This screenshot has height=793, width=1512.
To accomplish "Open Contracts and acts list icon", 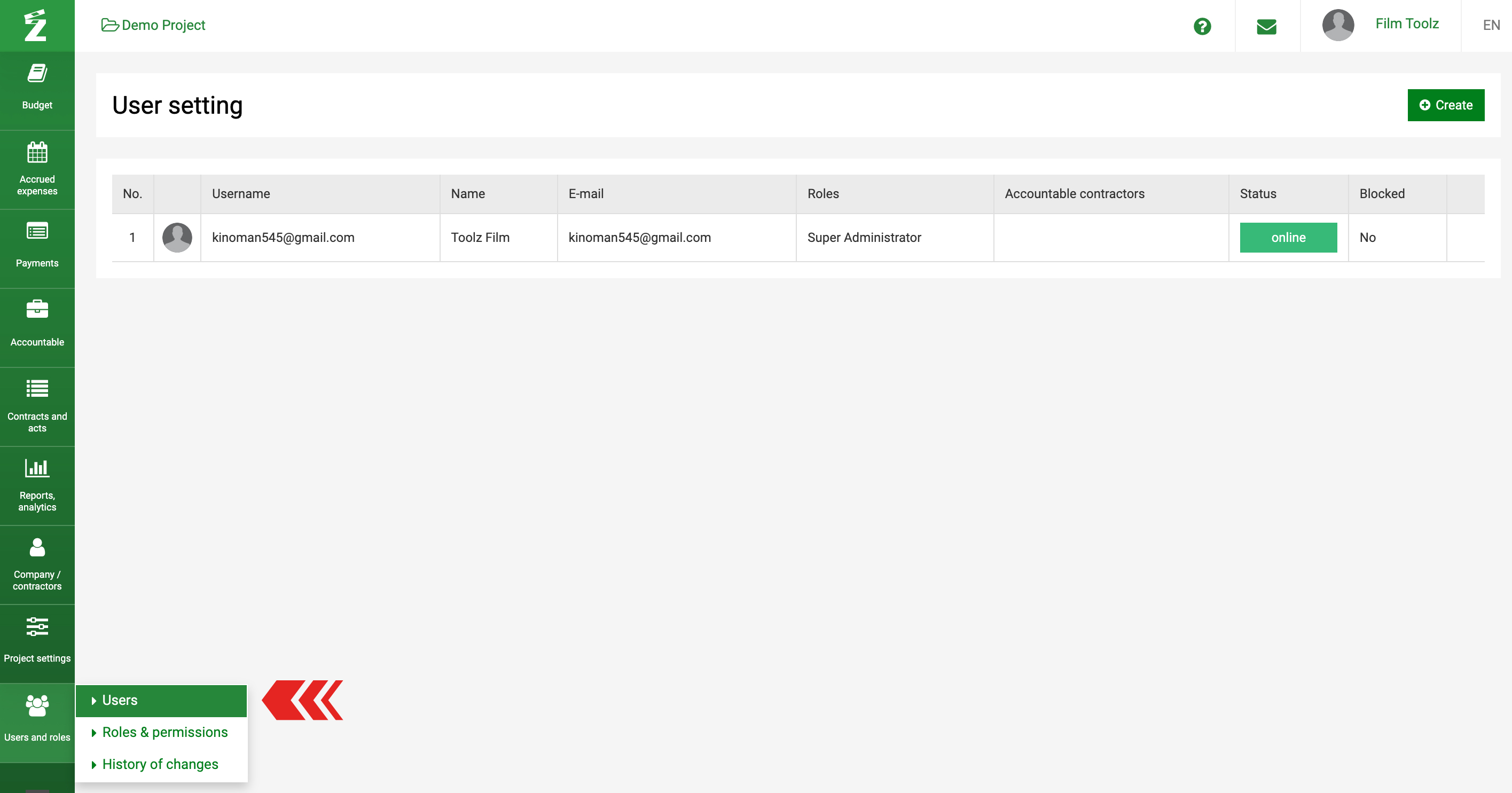I will (x=37, y=389).
